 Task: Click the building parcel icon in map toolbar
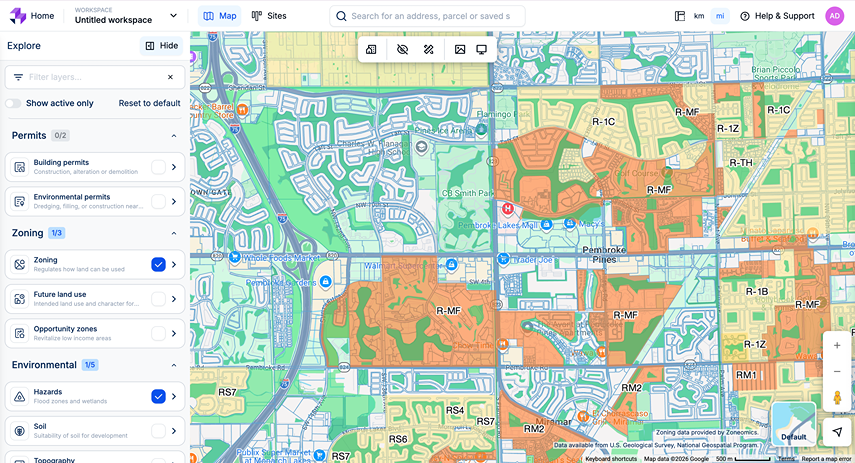372,49
